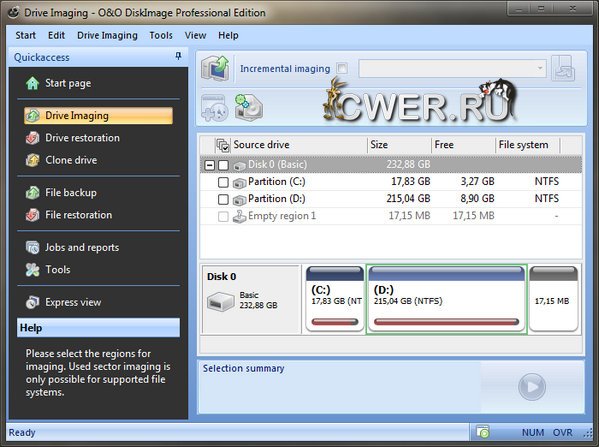Click the status bar job icon
Viewport: 599px width, 447px height.
pos(483,432)
